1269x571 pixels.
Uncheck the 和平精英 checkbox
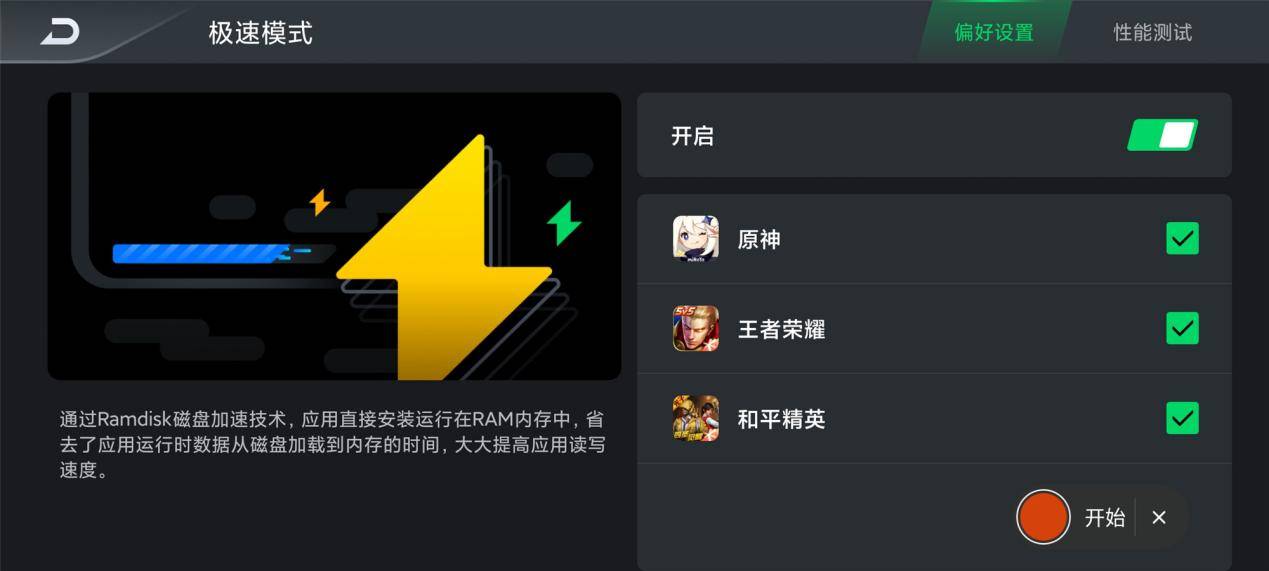(x=1182, y=418)
